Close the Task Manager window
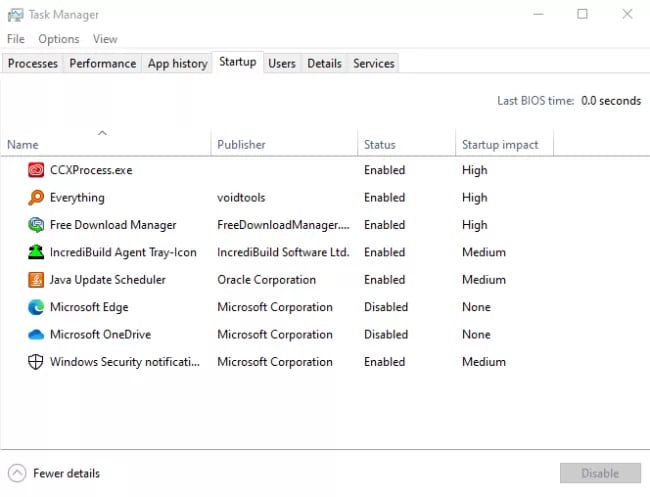Screen dimensions: 650x497 coord(627,15)
